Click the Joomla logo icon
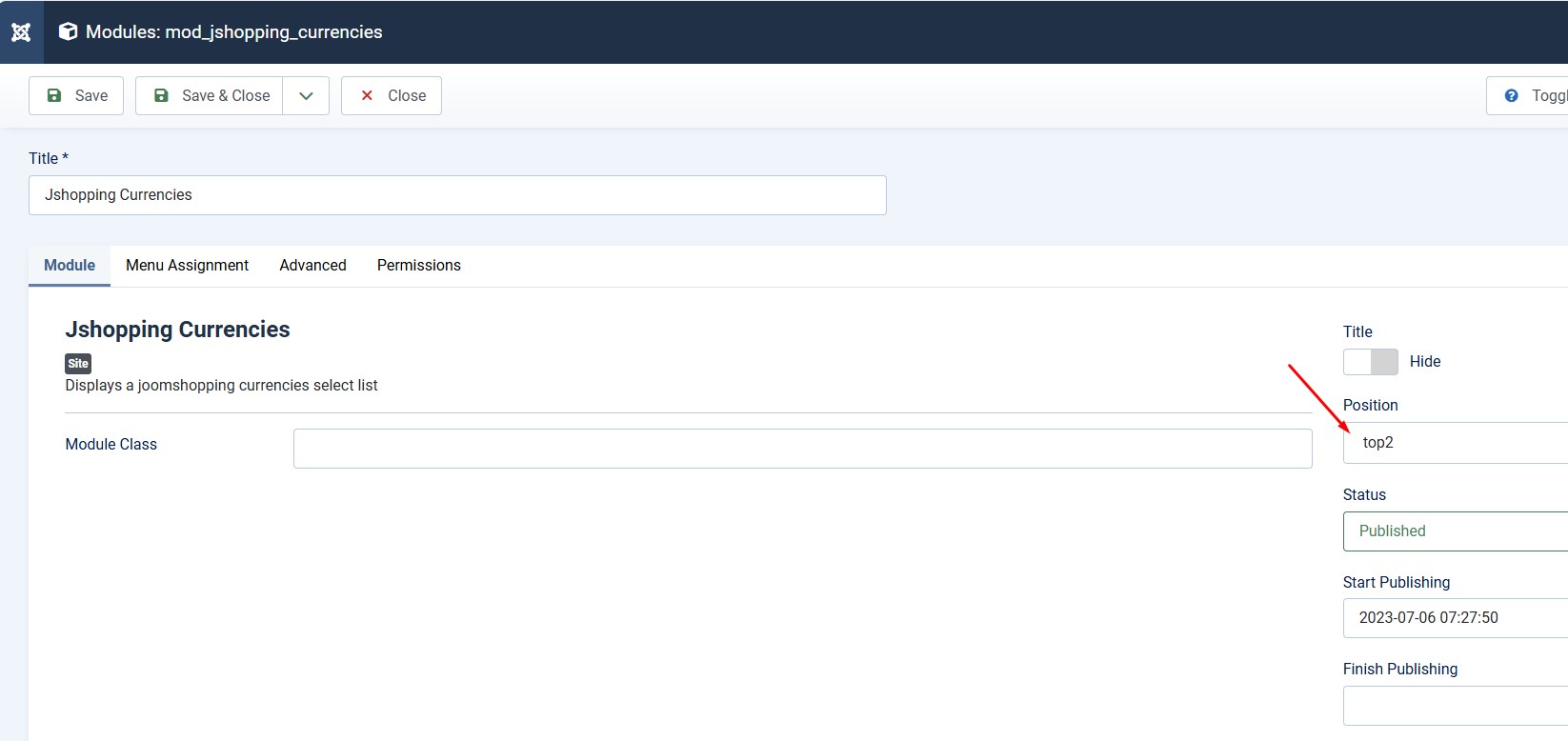1568x741 pixels. coord(21,32)
